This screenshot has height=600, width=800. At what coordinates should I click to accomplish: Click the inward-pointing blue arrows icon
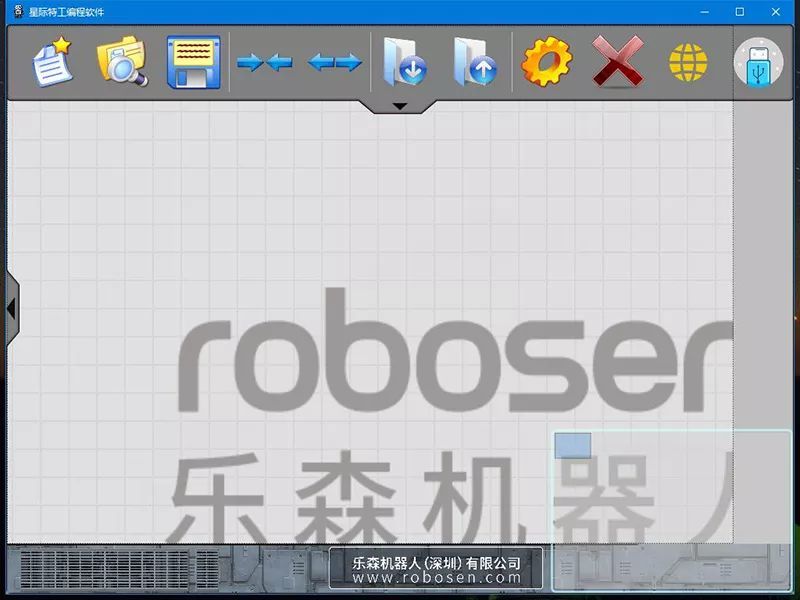[264, 63]
